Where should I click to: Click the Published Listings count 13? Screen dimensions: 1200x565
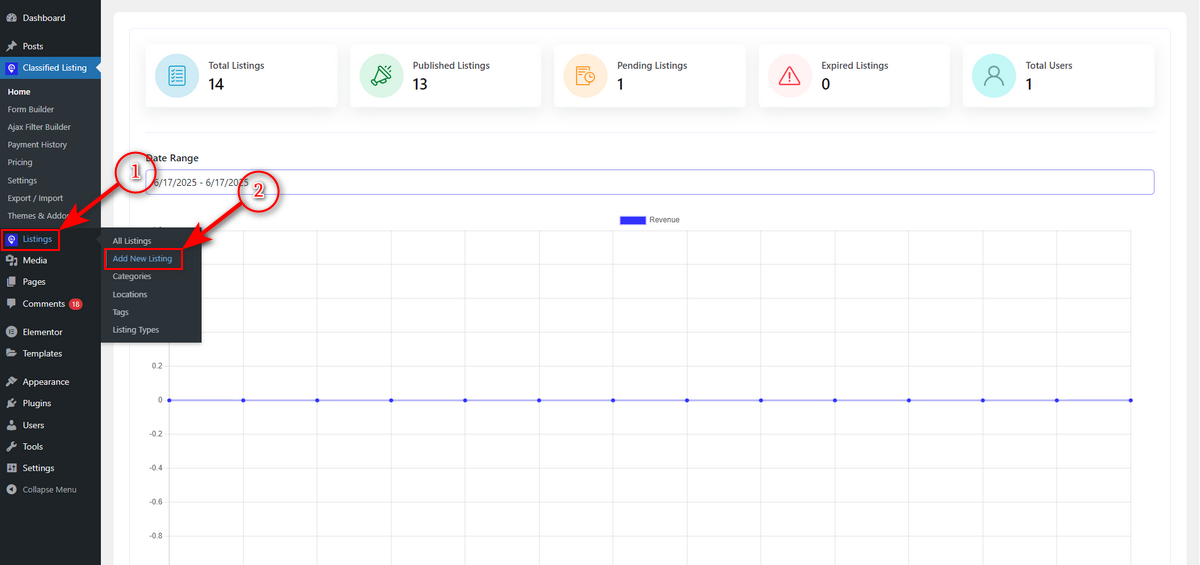420,84
